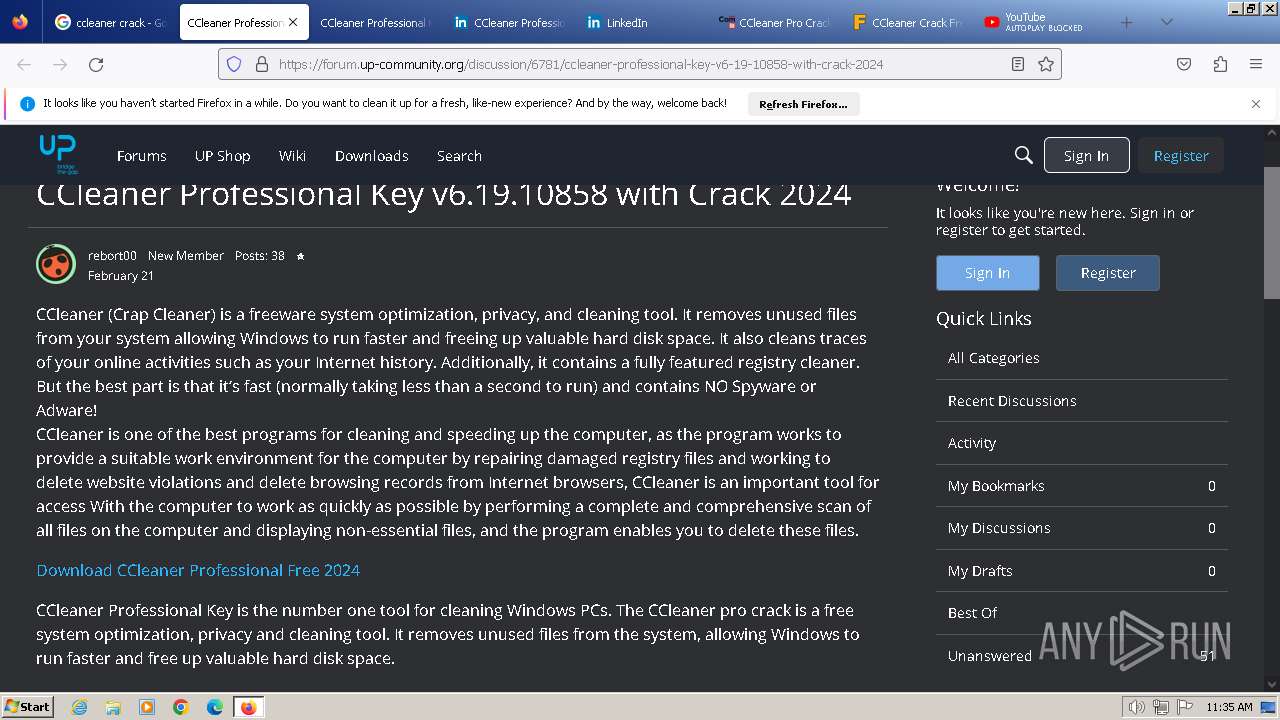Open Recent Discussions quick link

coord(1082,400)
